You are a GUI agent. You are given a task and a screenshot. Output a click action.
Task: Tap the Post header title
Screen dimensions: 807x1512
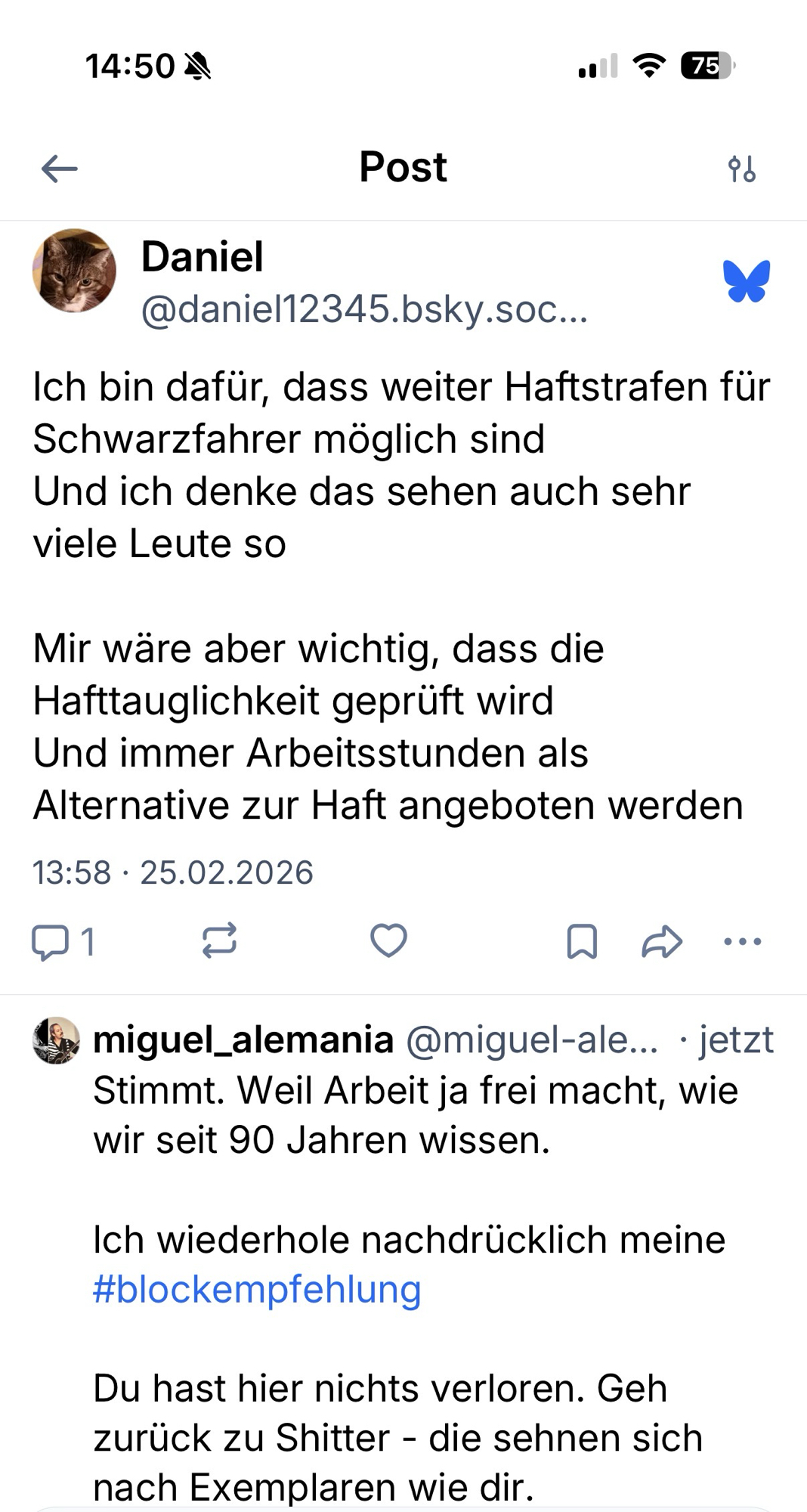[403, 167]
